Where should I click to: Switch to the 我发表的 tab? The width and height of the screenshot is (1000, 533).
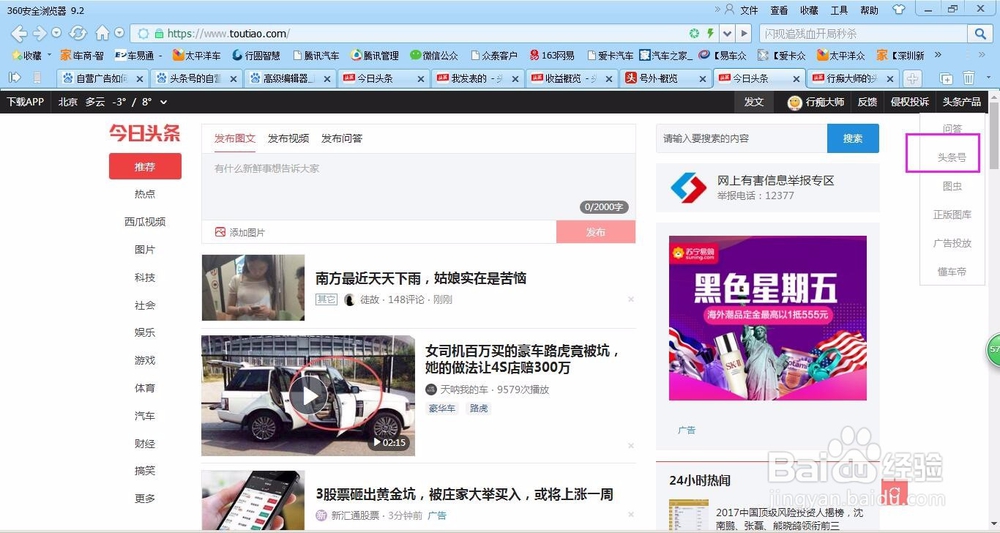(477, 78)
